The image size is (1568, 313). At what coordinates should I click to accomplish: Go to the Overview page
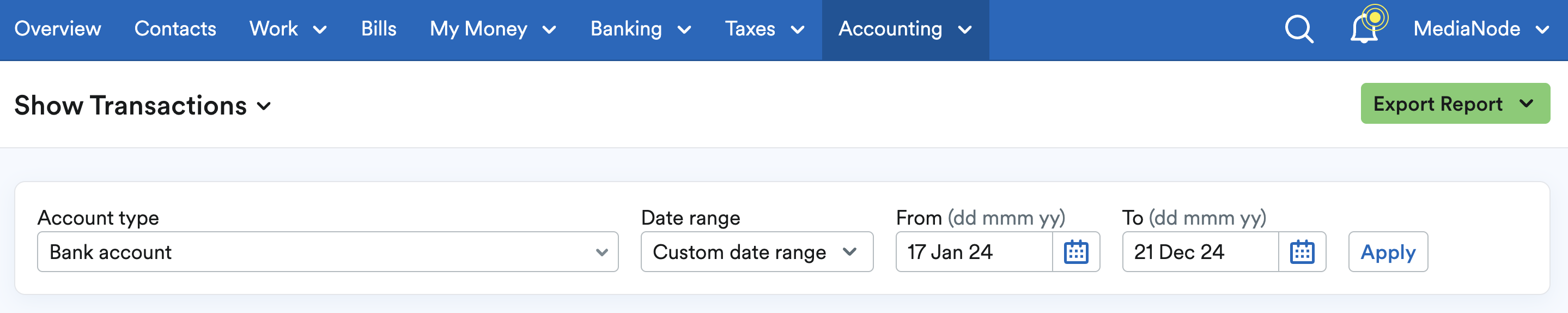click(58, 28)
